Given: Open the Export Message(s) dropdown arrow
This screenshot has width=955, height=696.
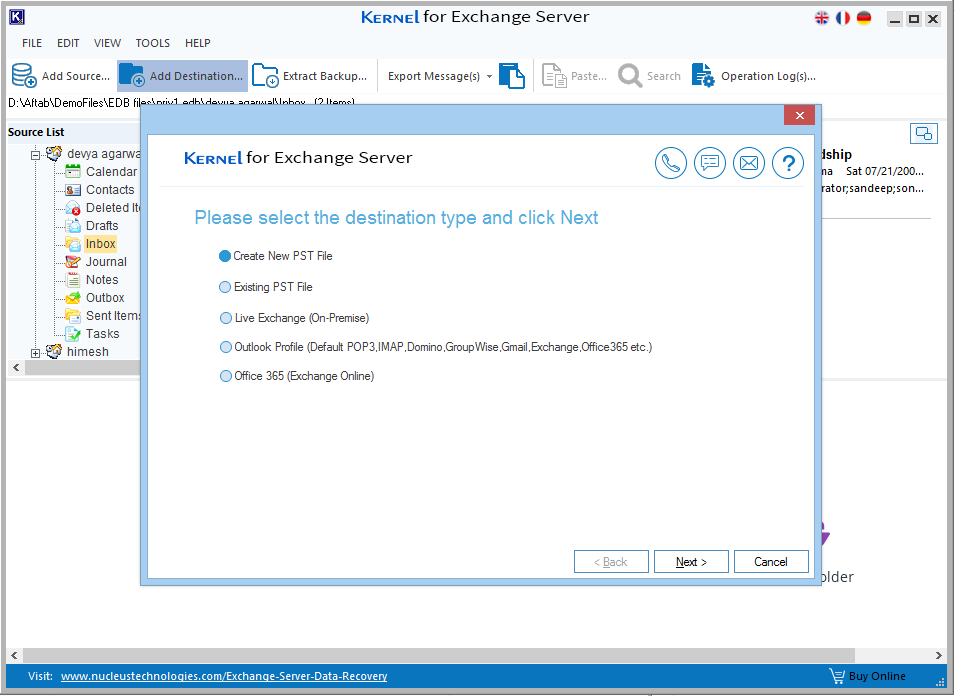Looking at the screenshot, I should pos(489,76).
